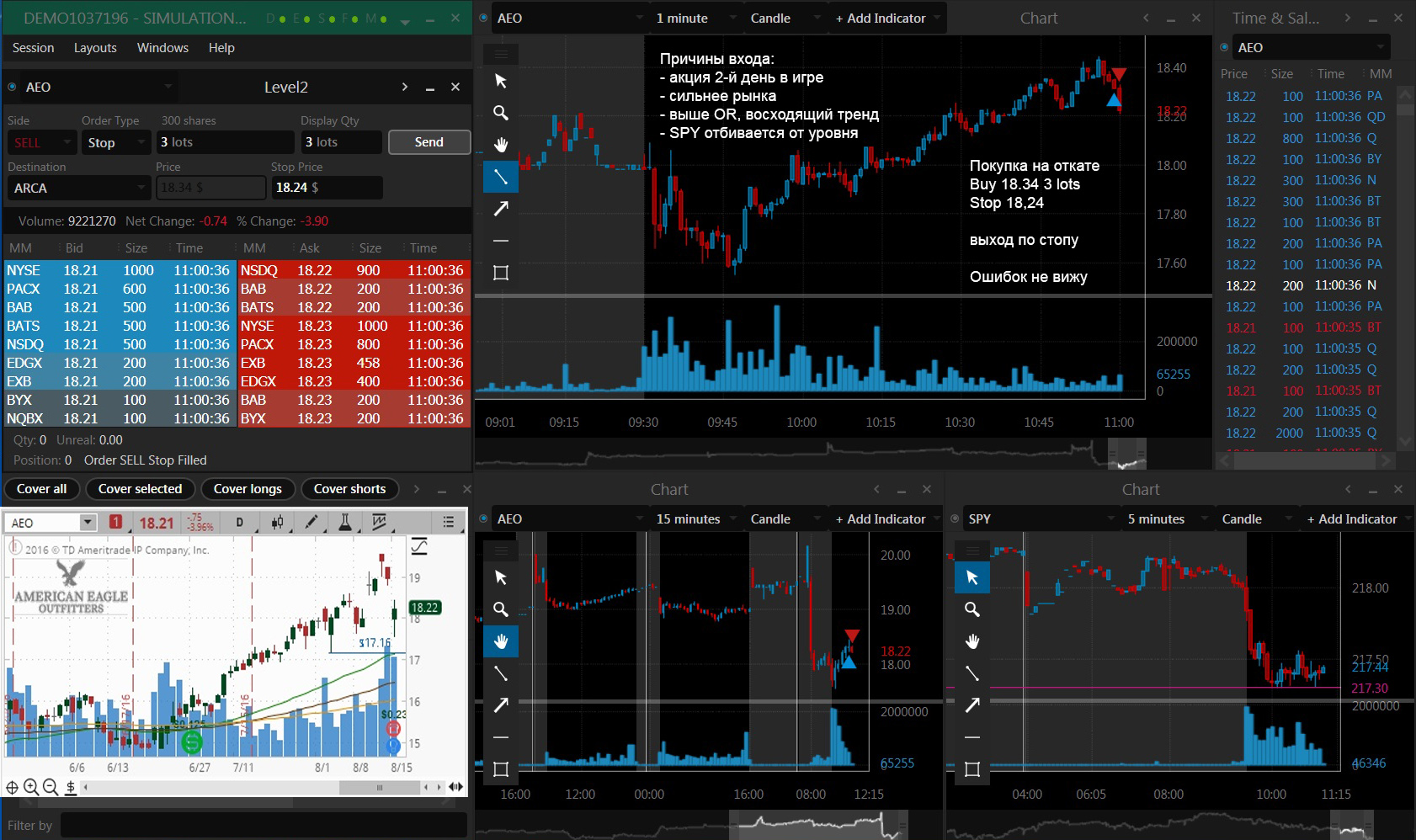Click the Cover longs button

248,489
